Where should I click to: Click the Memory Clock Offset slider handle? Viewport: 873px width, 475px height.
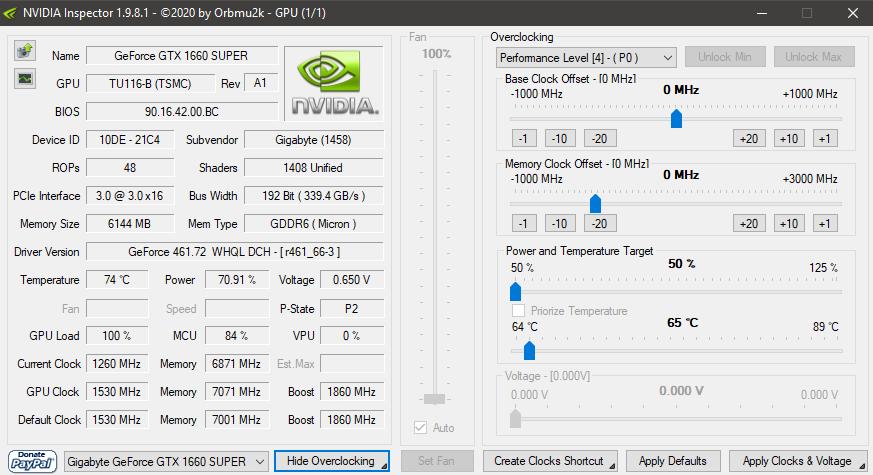click(595, 203)
